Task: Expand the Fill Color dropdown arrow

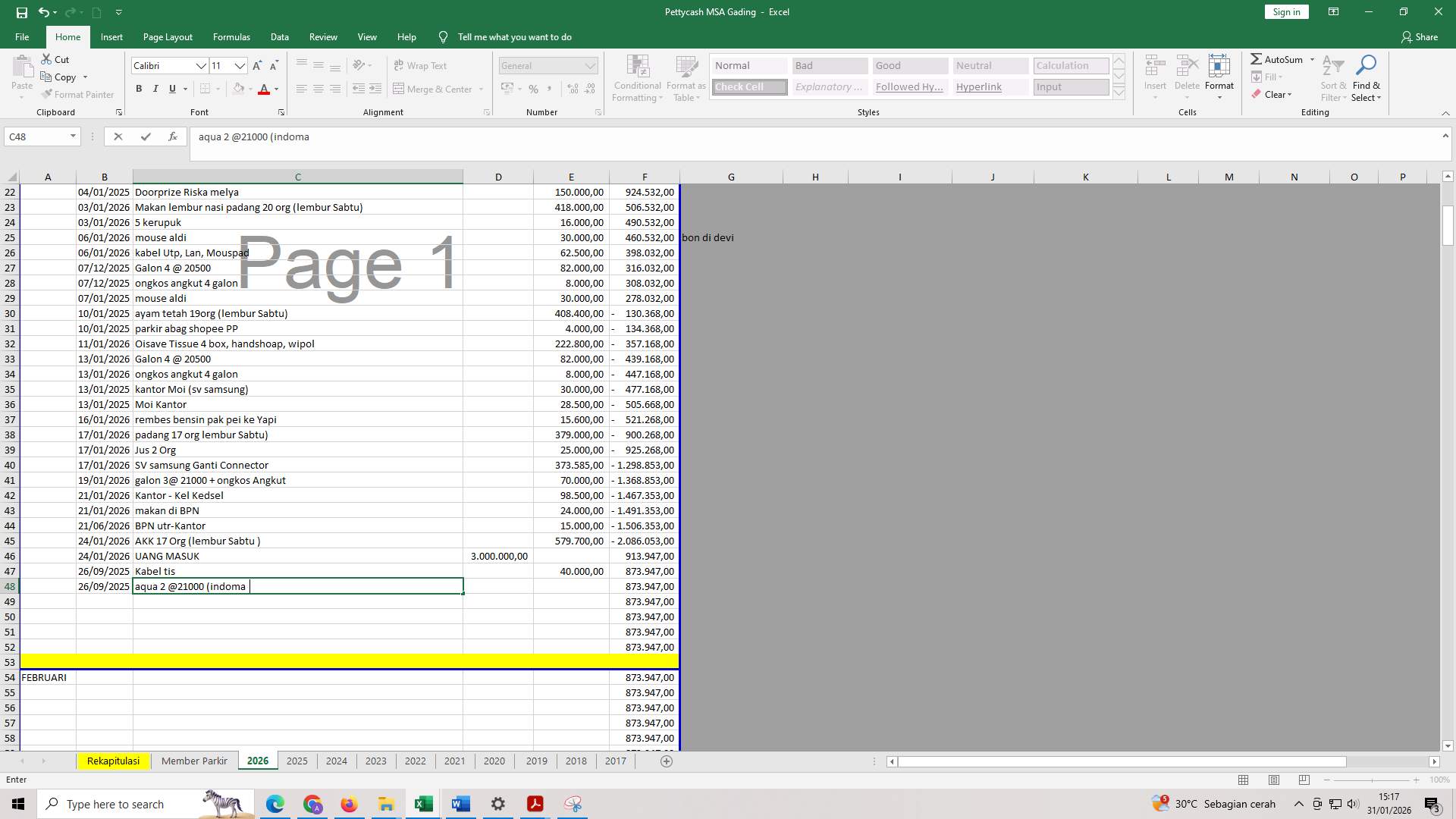Action: [250, 89]
